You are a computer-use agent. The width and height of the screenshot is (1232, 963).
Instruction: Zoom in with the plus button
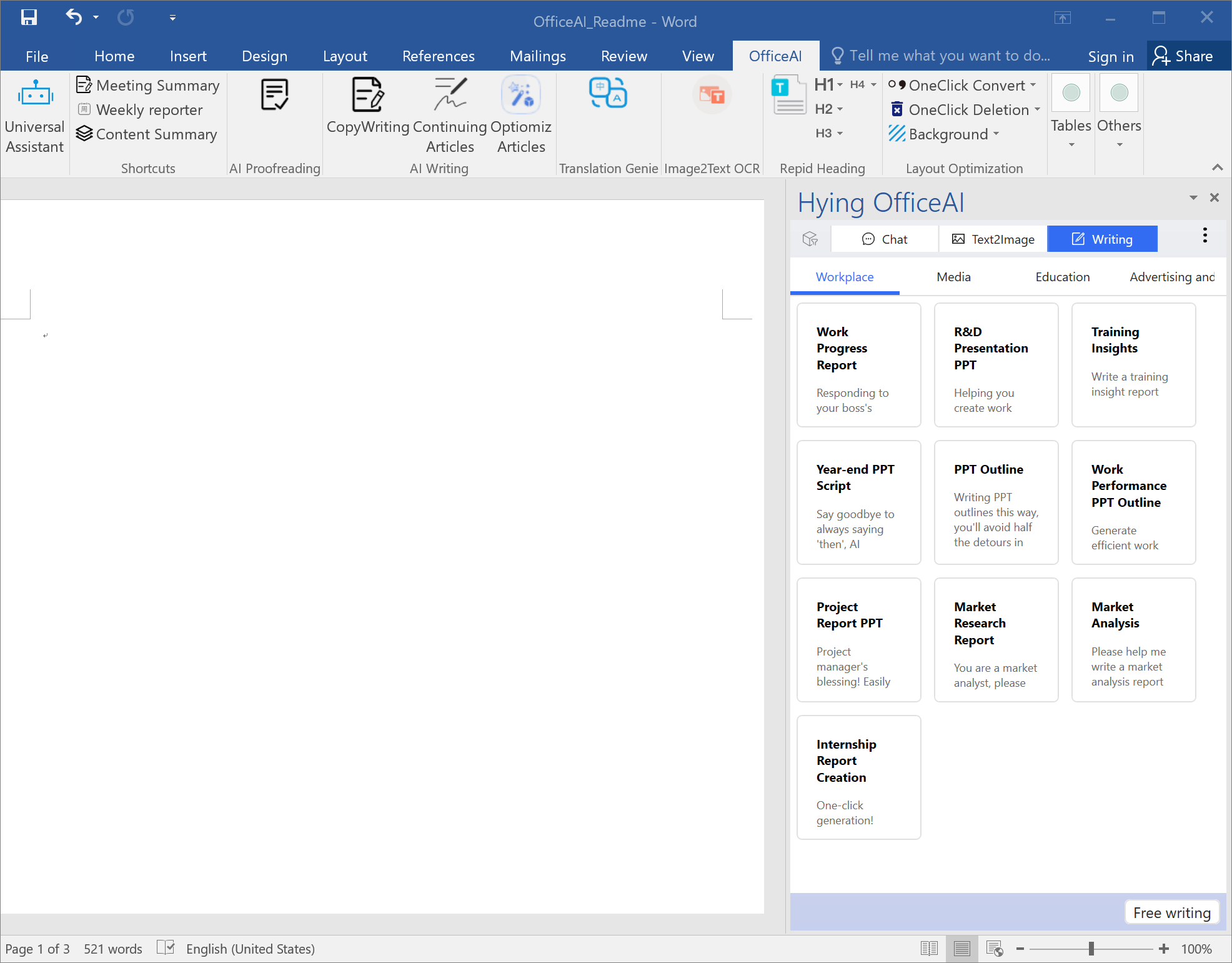coord(1164,949)
